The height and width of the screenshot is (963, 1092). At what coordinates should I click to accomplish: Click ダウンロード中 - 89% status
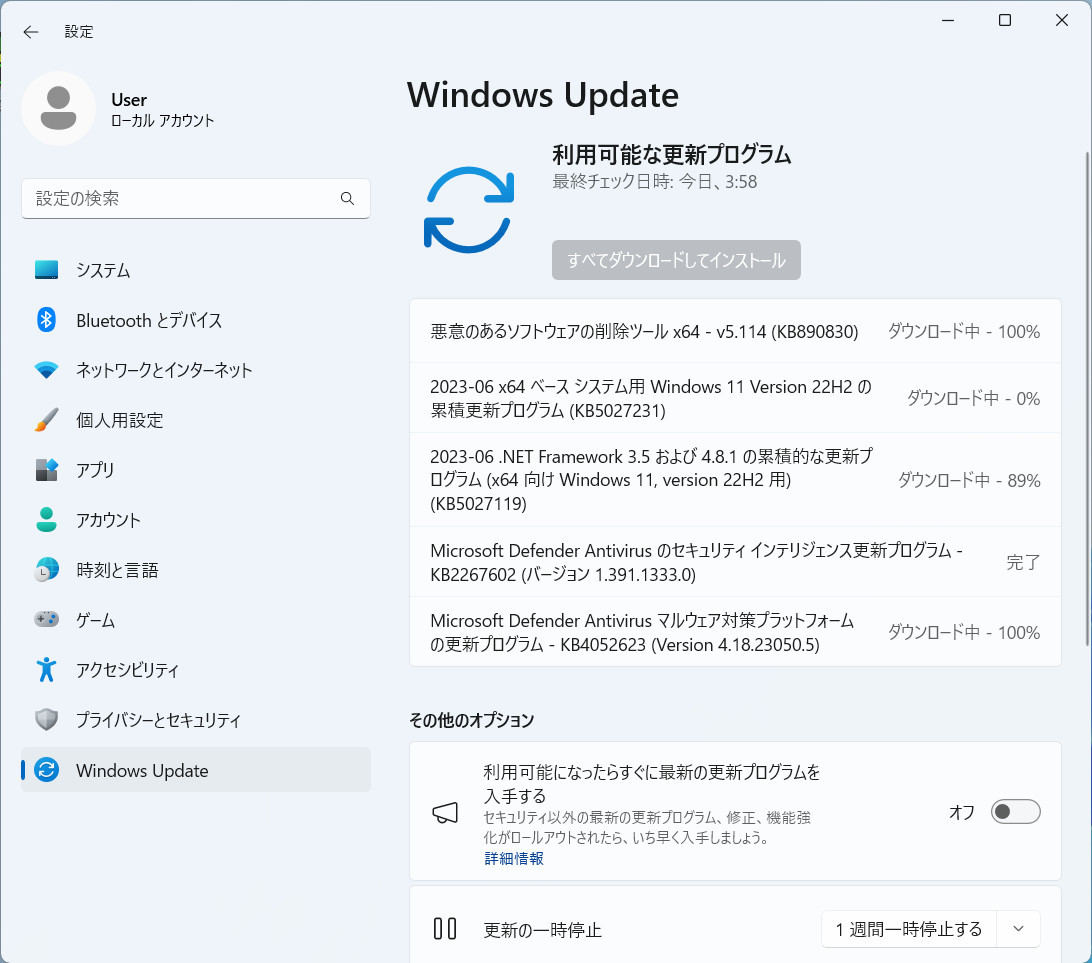tap(969, 480)
